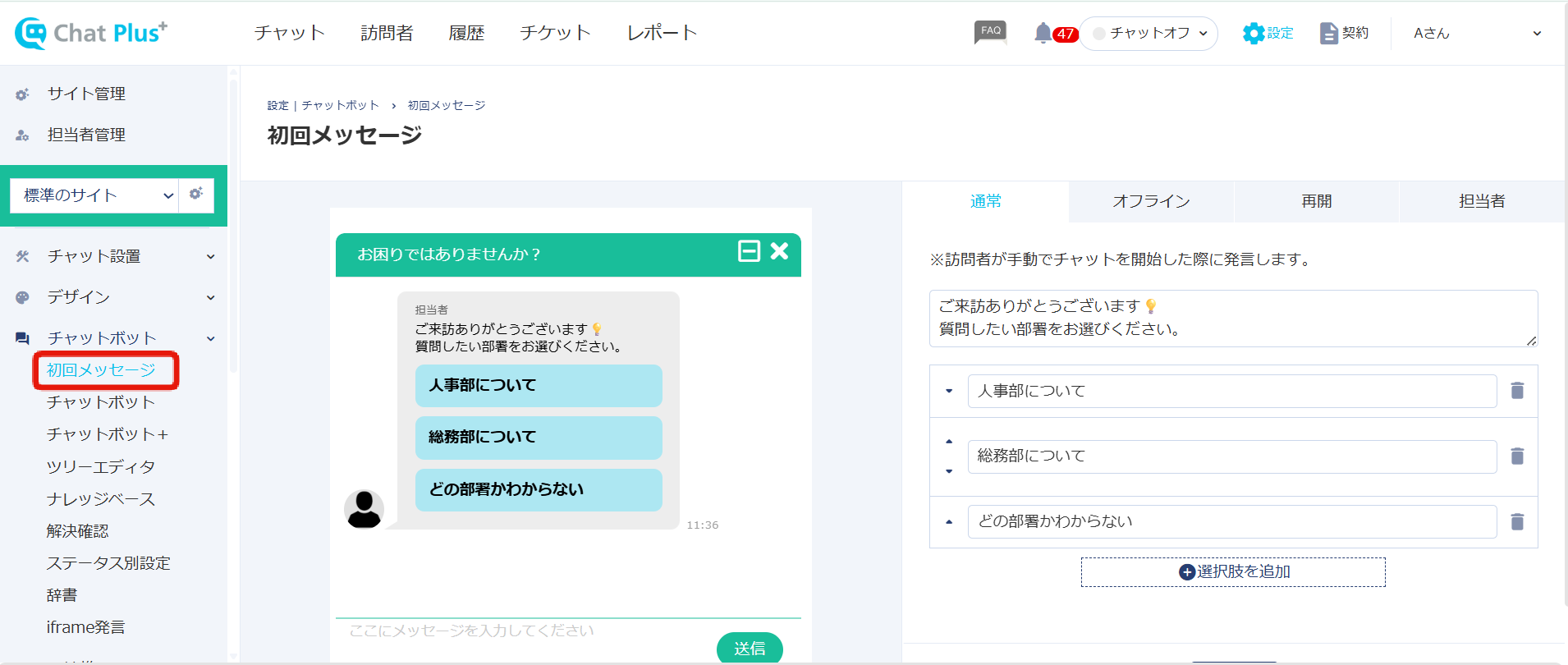Move 人事部について option down
Screen dimensions: 1568x665
point(949,391)
